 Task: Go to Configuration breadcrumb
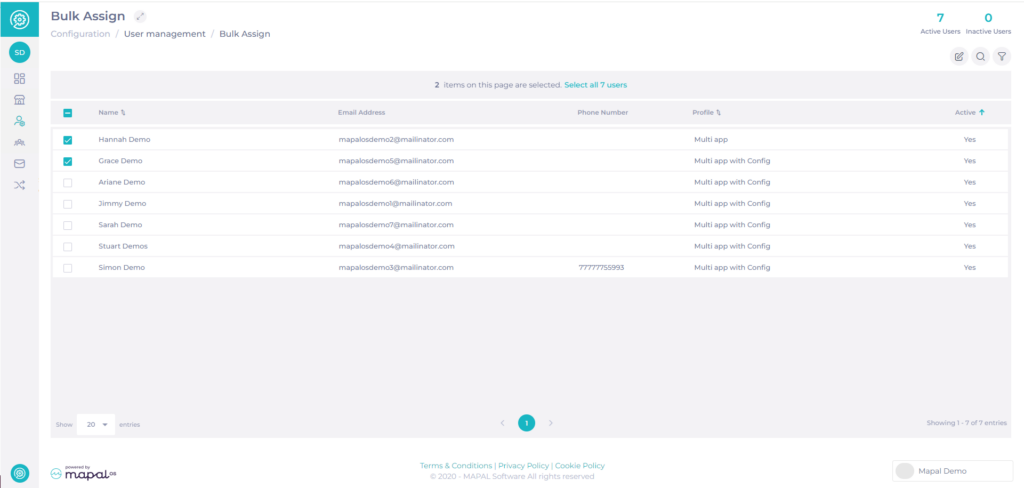click(80, 34)
